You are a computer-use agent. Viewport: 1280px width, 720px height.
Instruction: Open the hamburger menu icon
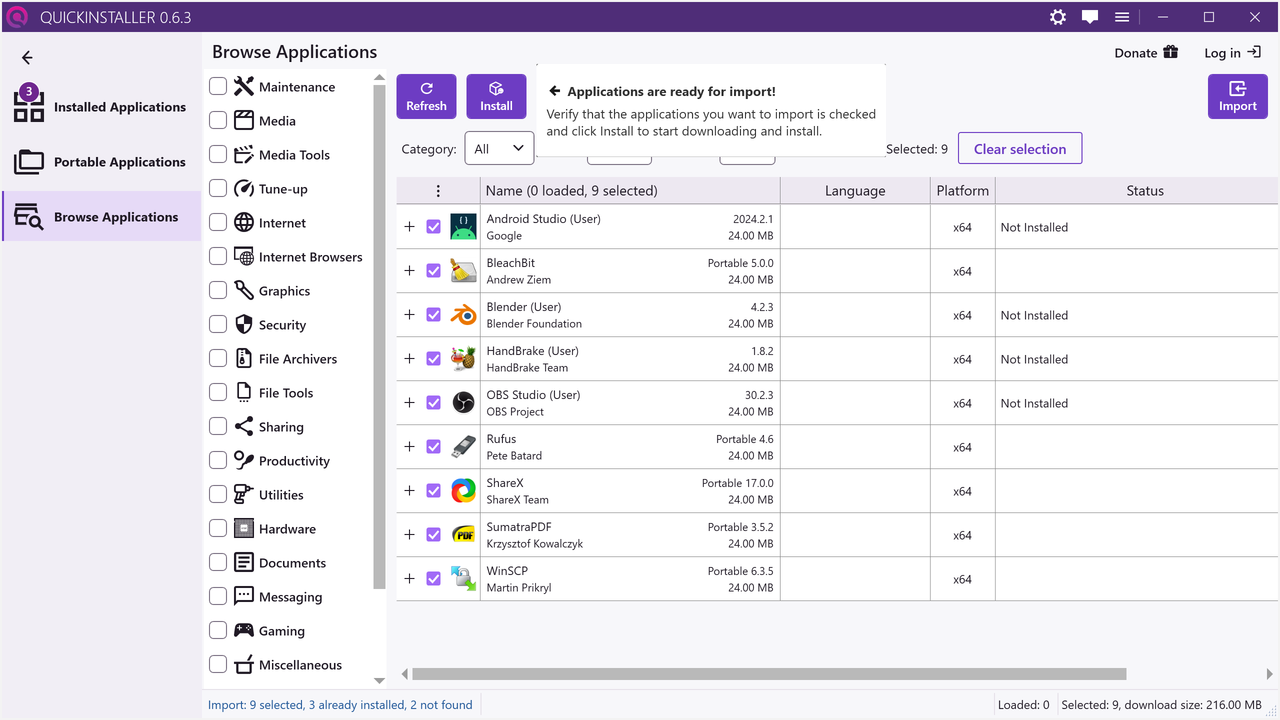(x=1122, y=17)
